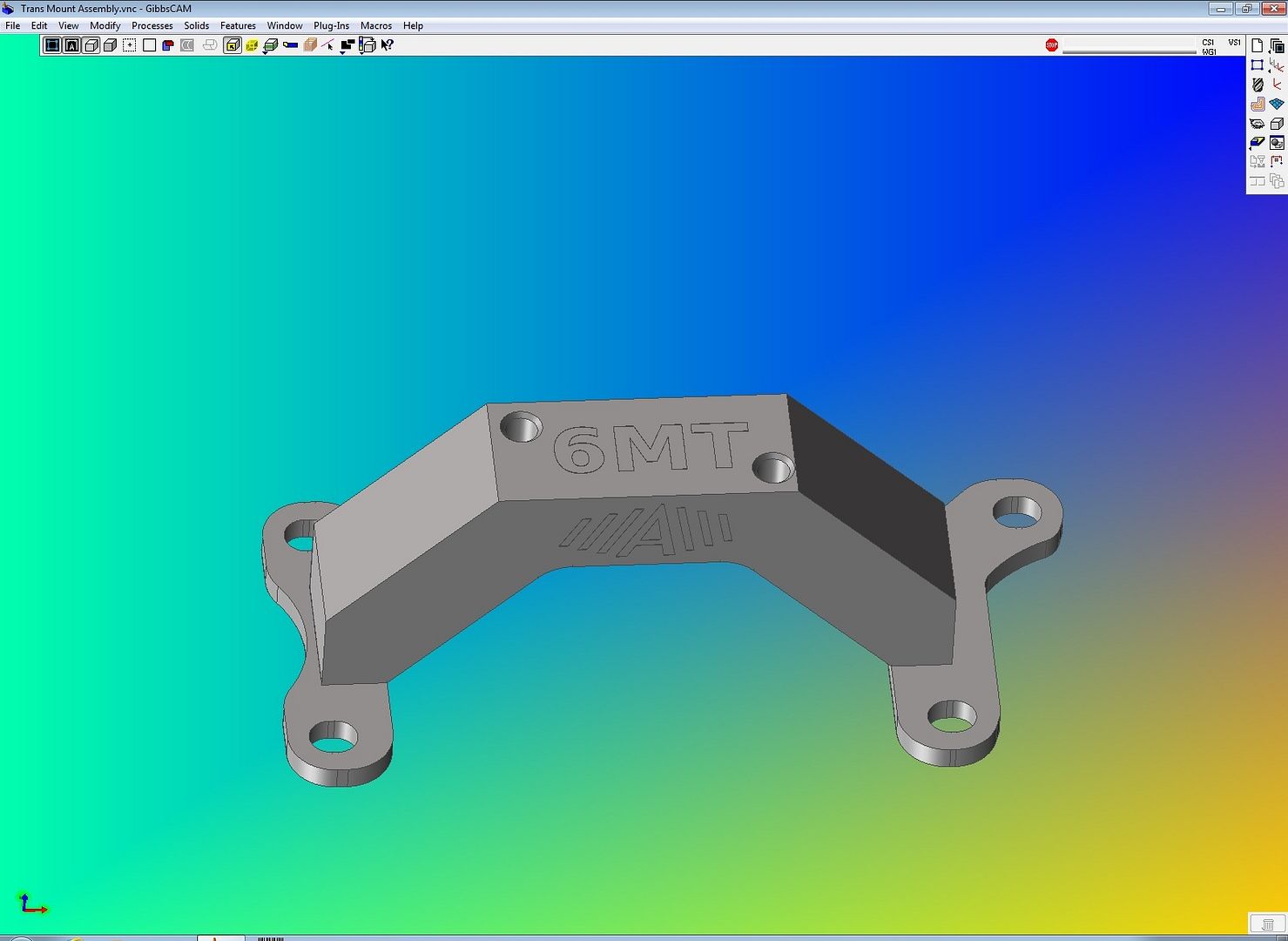Open the File menu
The width and height of the screenshot is (1288, 941).
(13, 26)
